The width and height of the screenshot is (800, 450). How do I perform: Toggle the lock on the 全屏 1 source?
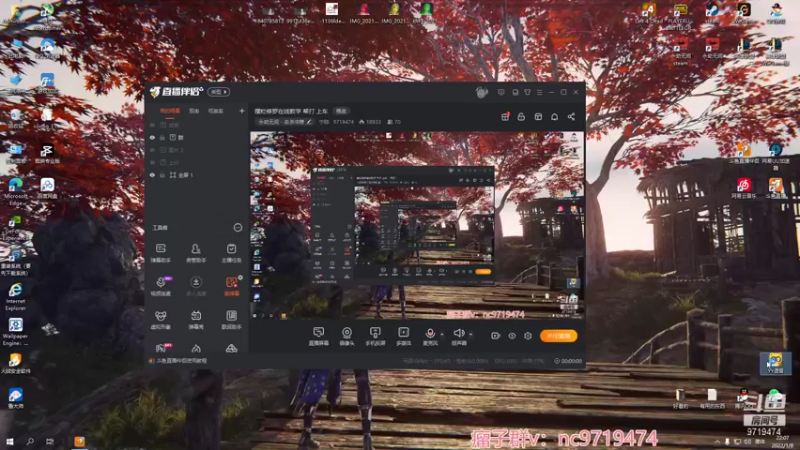(162, 175)
